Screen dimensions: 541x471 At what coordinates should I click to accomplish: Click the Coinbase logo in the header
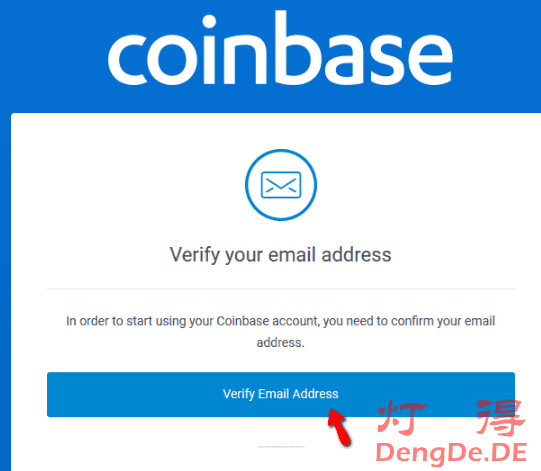pos(280,48)
